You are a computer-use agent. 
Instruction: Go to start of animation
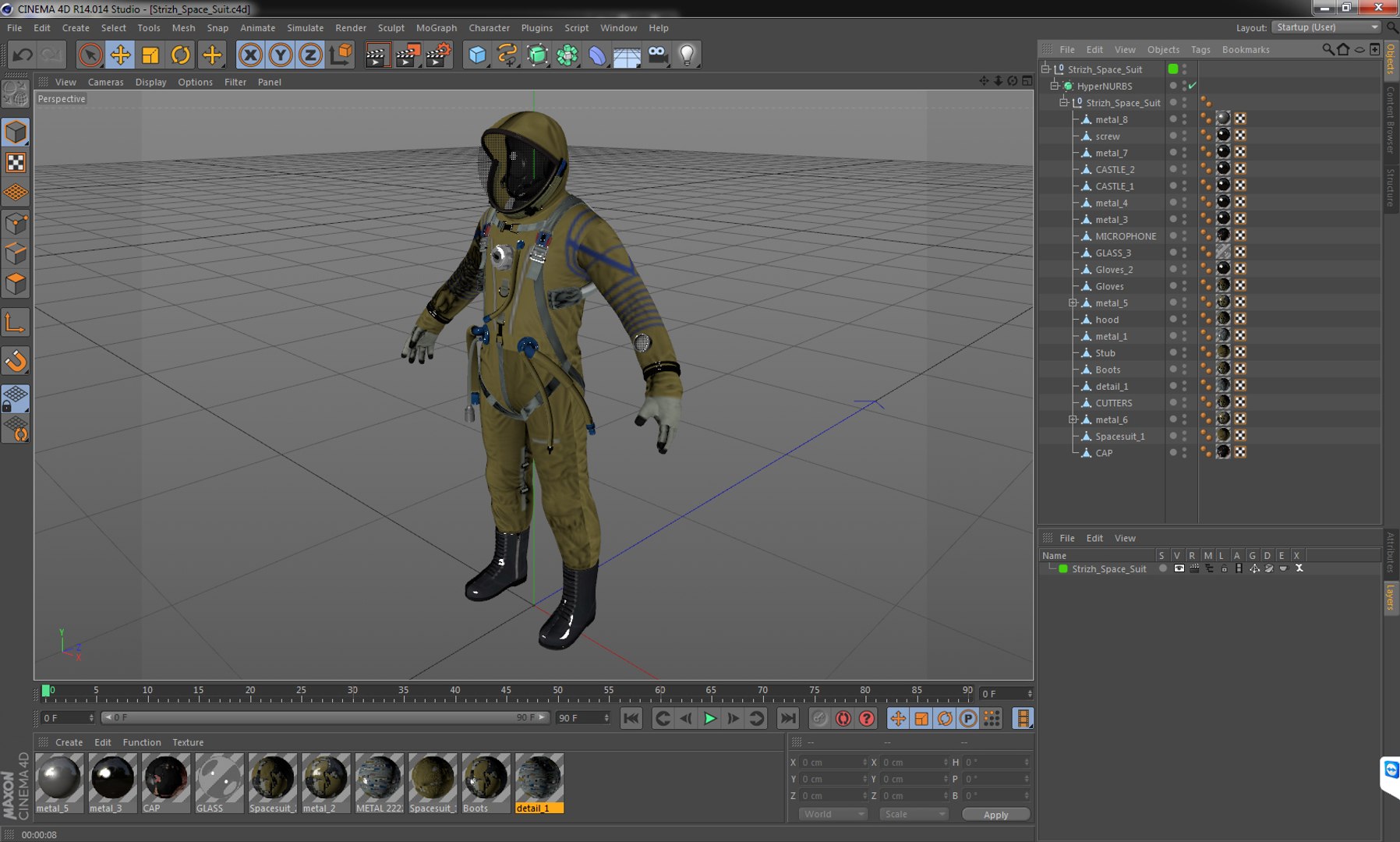(631, 718)
